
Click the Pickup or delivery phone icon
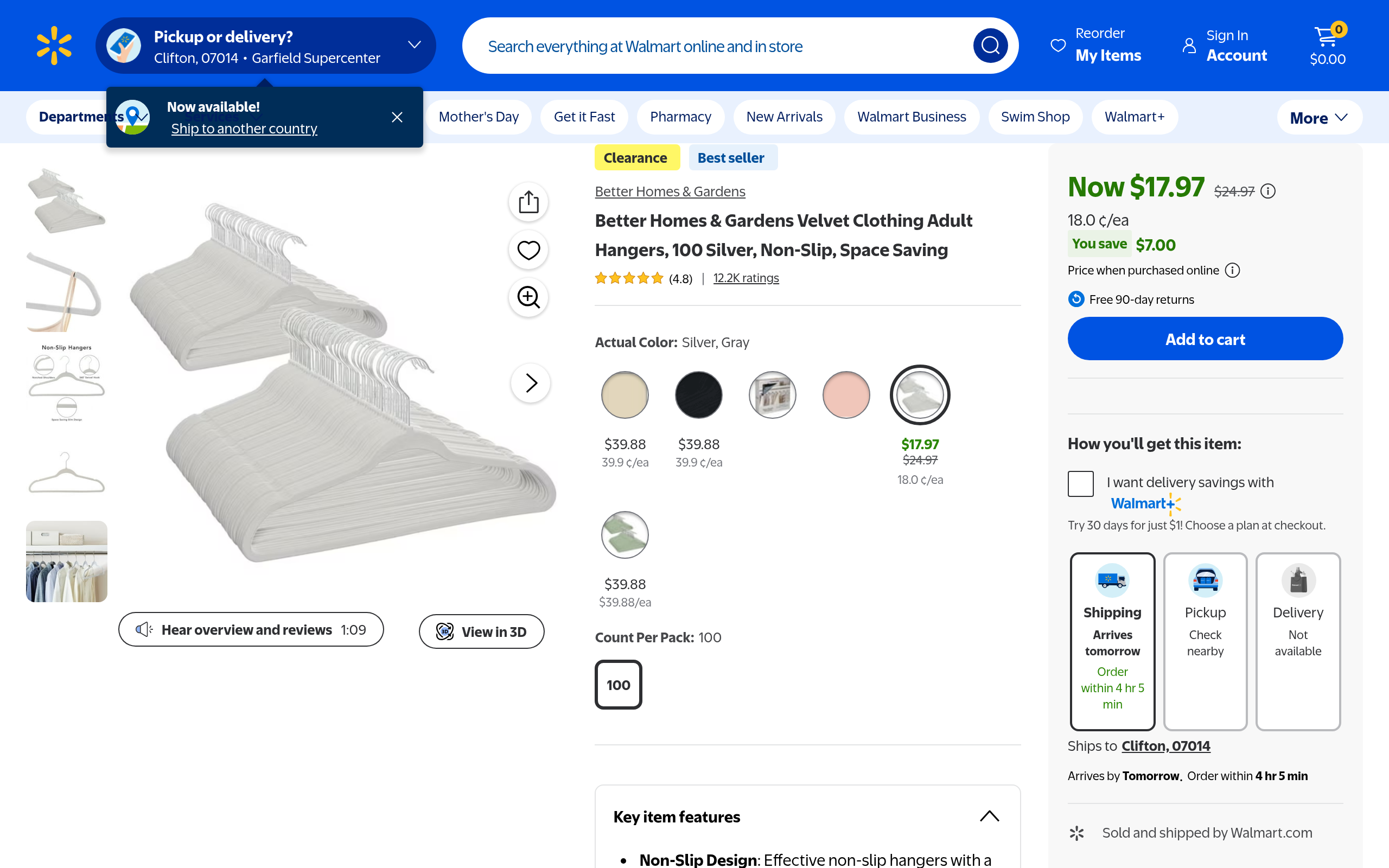(x=123, y=46)
